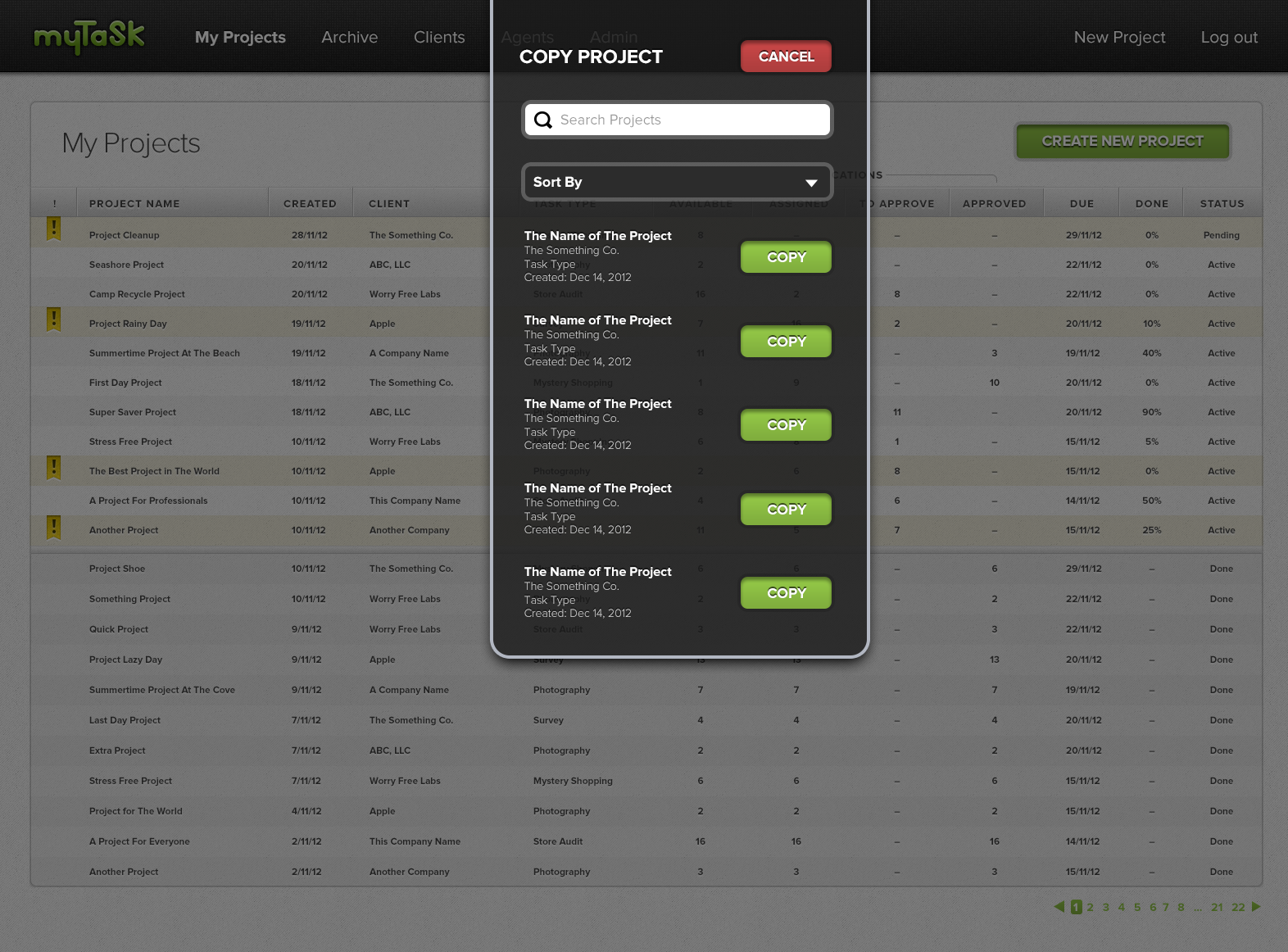1288x952 pixels.
Task: Open the My Projects tab
Action: (240, 38)
